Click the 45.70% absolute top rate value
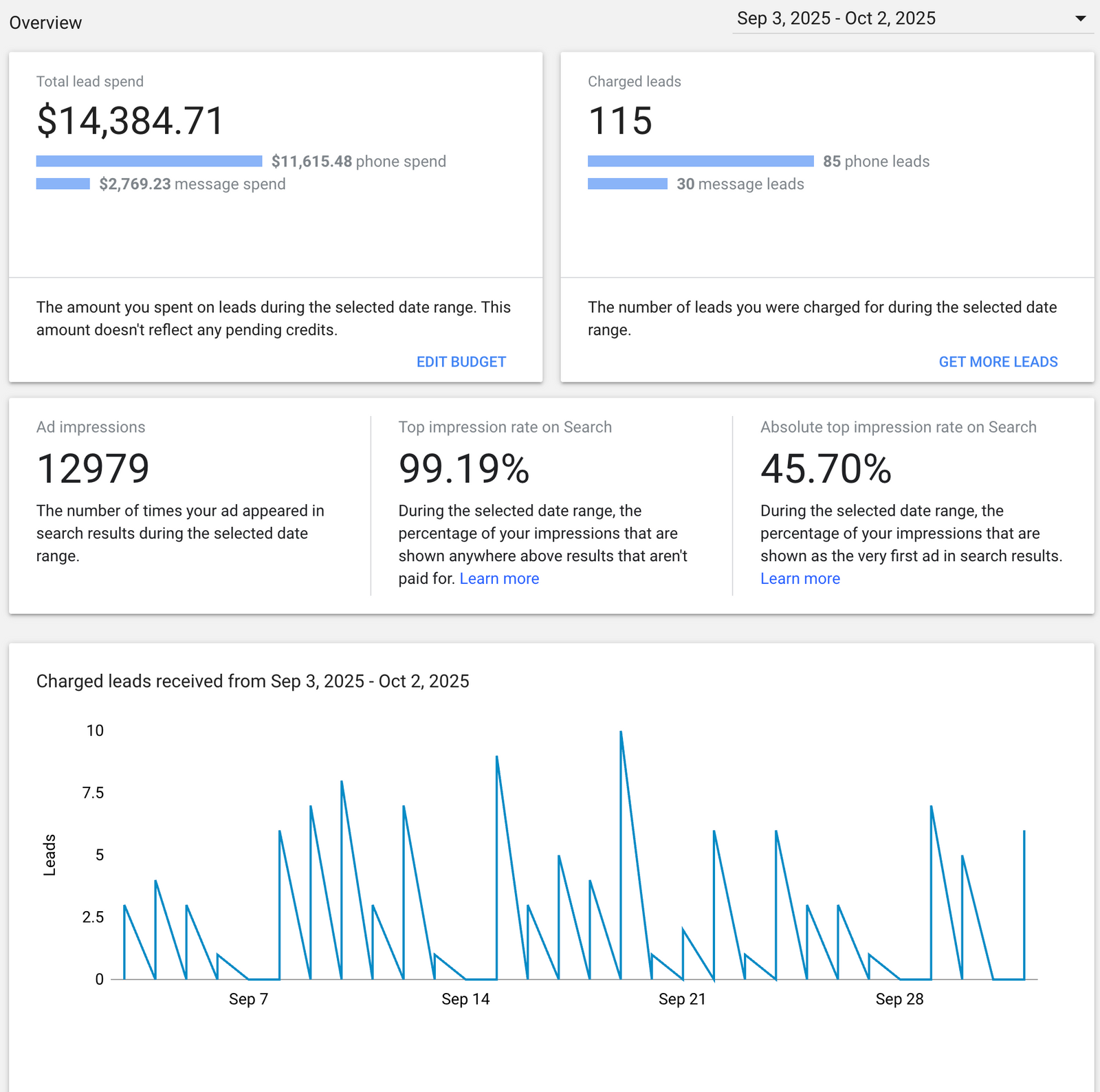The image size is (1100, 1092). coord(826,469)
